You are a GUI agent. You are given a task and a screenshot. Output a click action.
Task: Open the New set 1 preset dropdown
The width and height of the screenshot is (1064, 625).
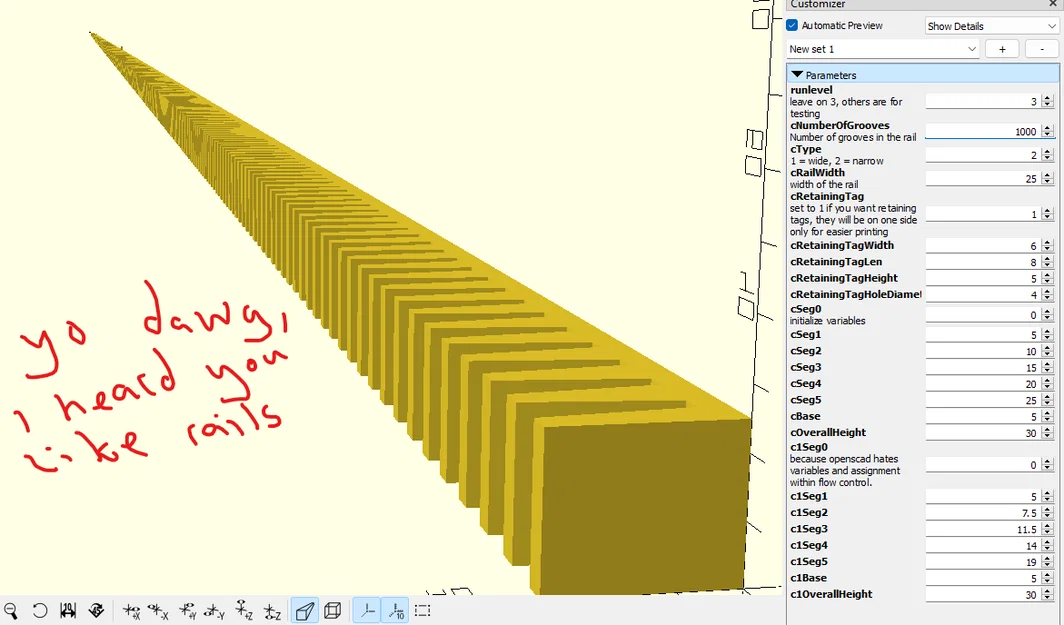(x=881, y=48)
